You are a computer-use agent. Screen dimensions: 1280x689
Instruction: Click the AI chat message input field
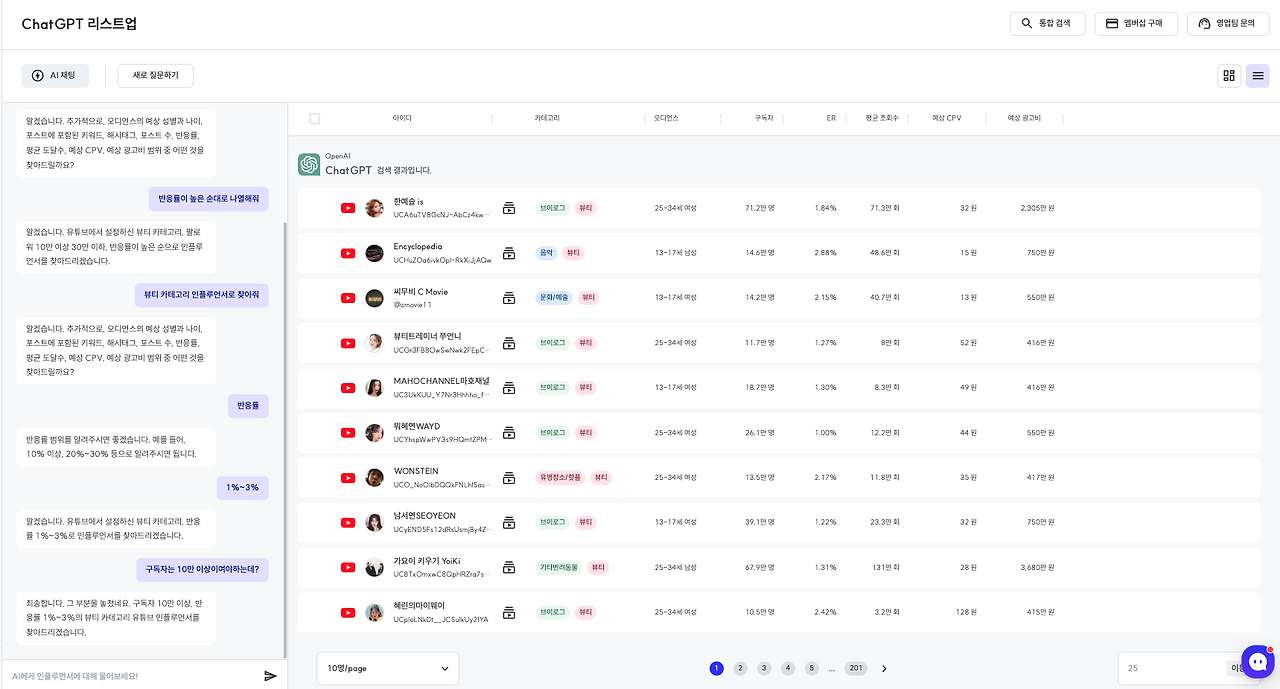[x=131, y=676]
